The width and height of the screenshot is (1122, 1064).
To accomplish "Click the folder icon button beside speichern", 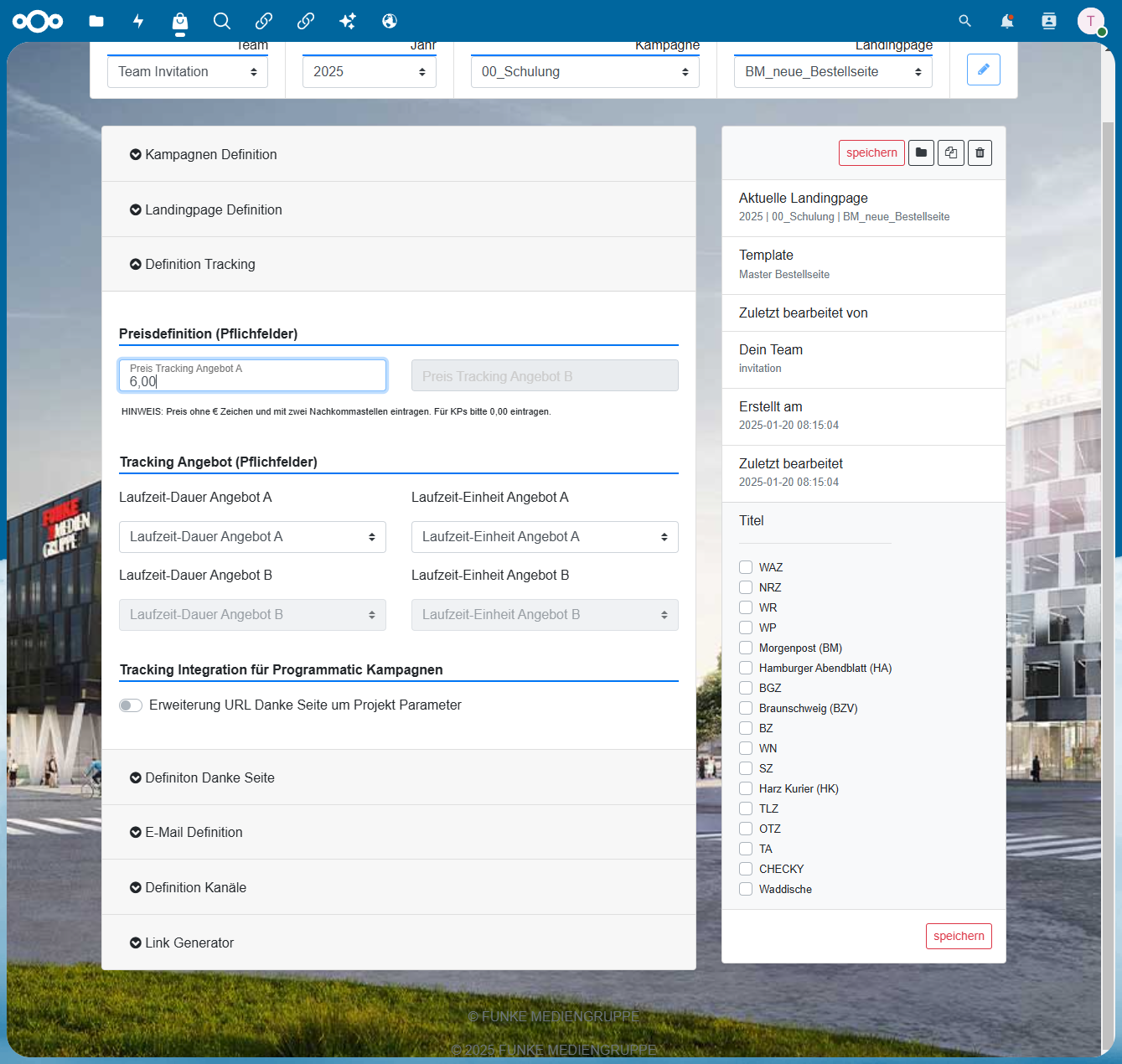I will coord(921,152).
